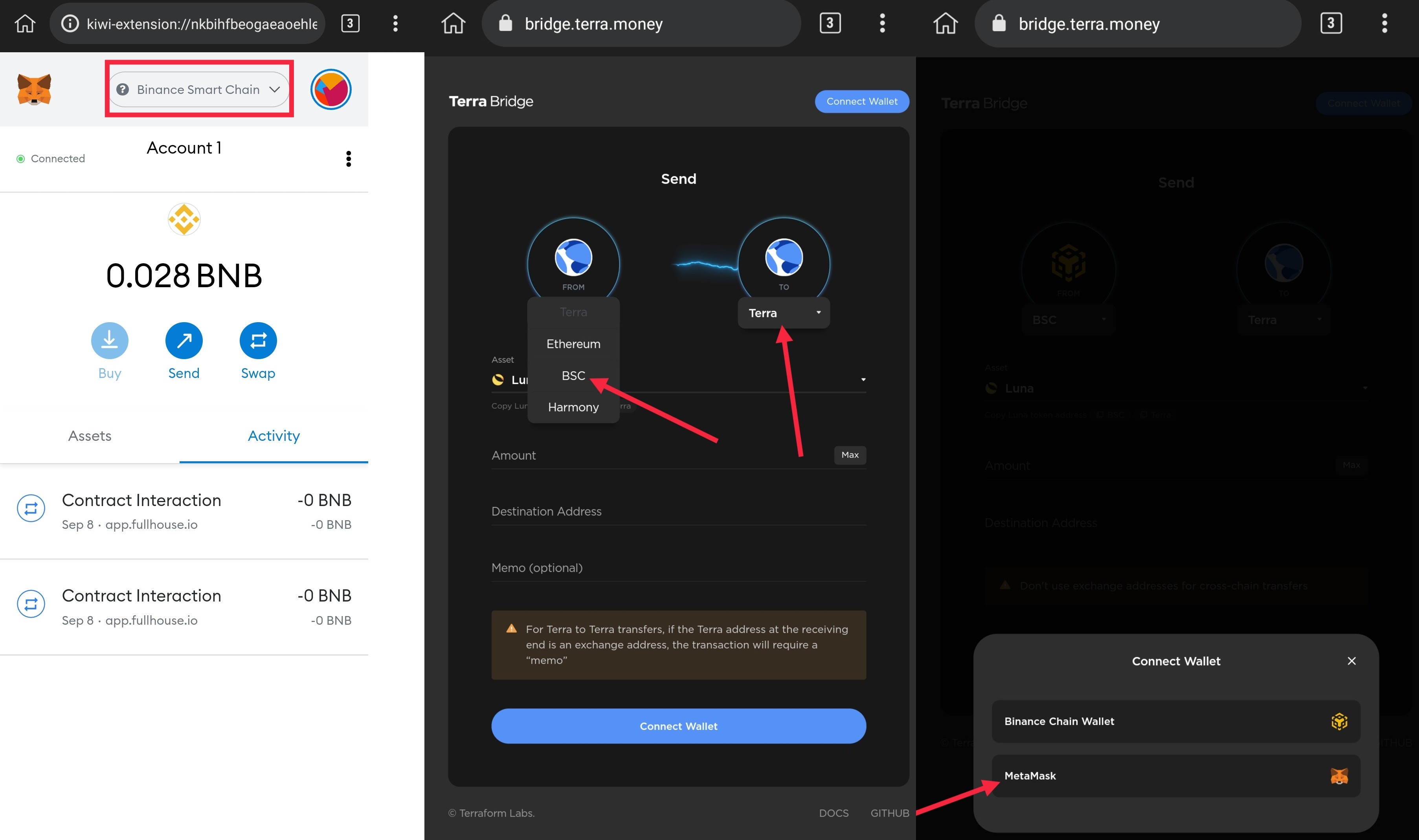Image resolution: width=1419 pixels, height=840 pixels.
Task: Switch to the Assets tab
Action: [x=90, y=436]
